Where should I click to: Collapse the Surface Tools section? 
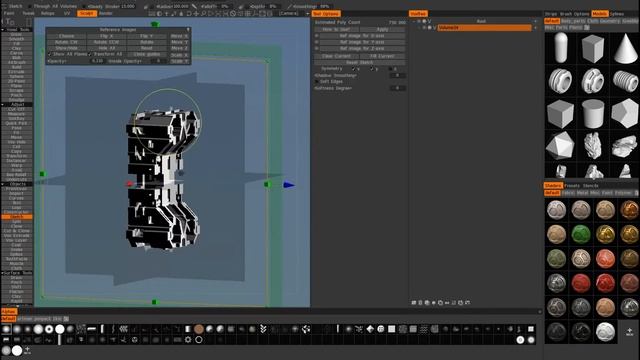point(3,273)
